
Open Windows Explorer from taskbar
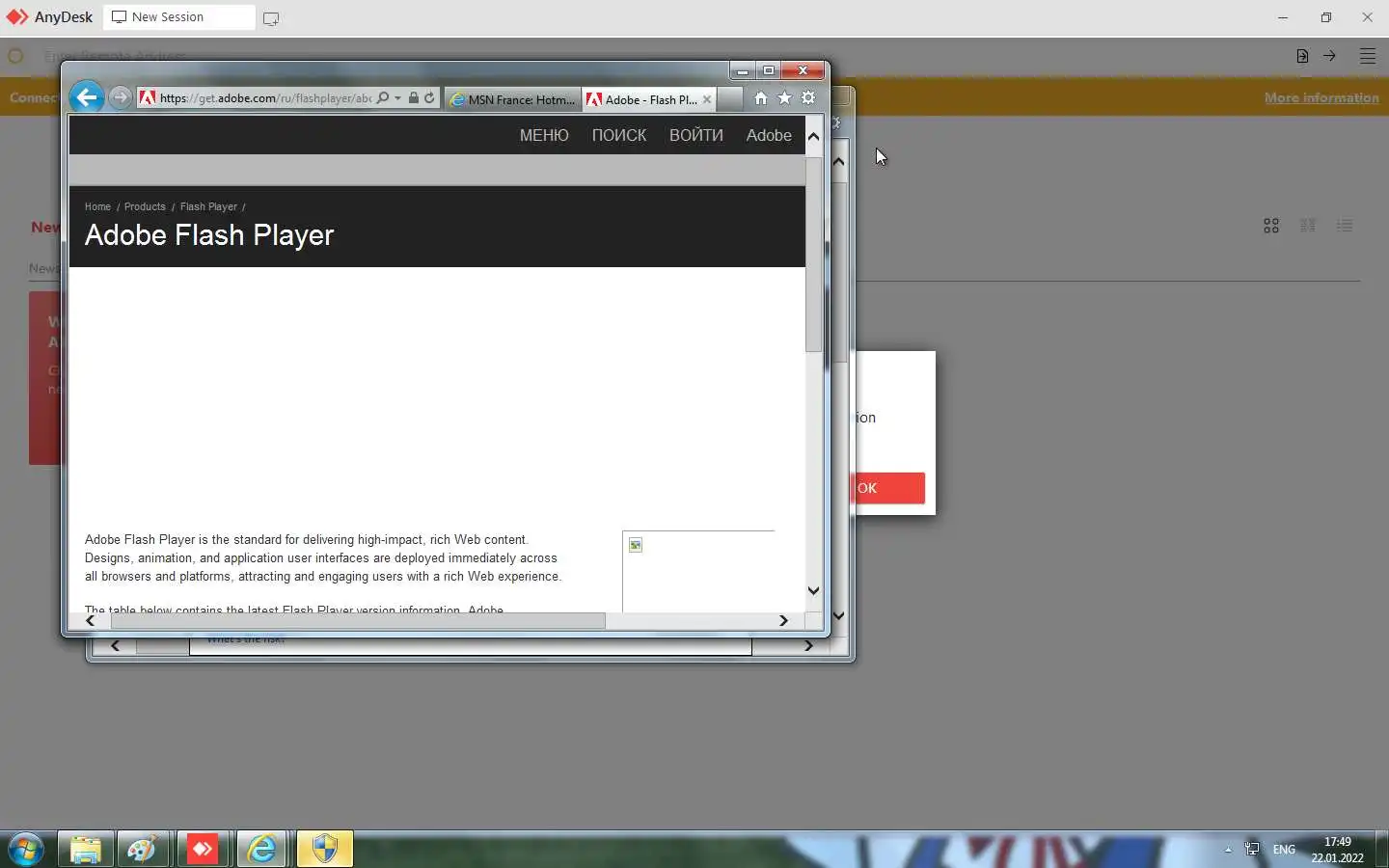coord(86,850)
